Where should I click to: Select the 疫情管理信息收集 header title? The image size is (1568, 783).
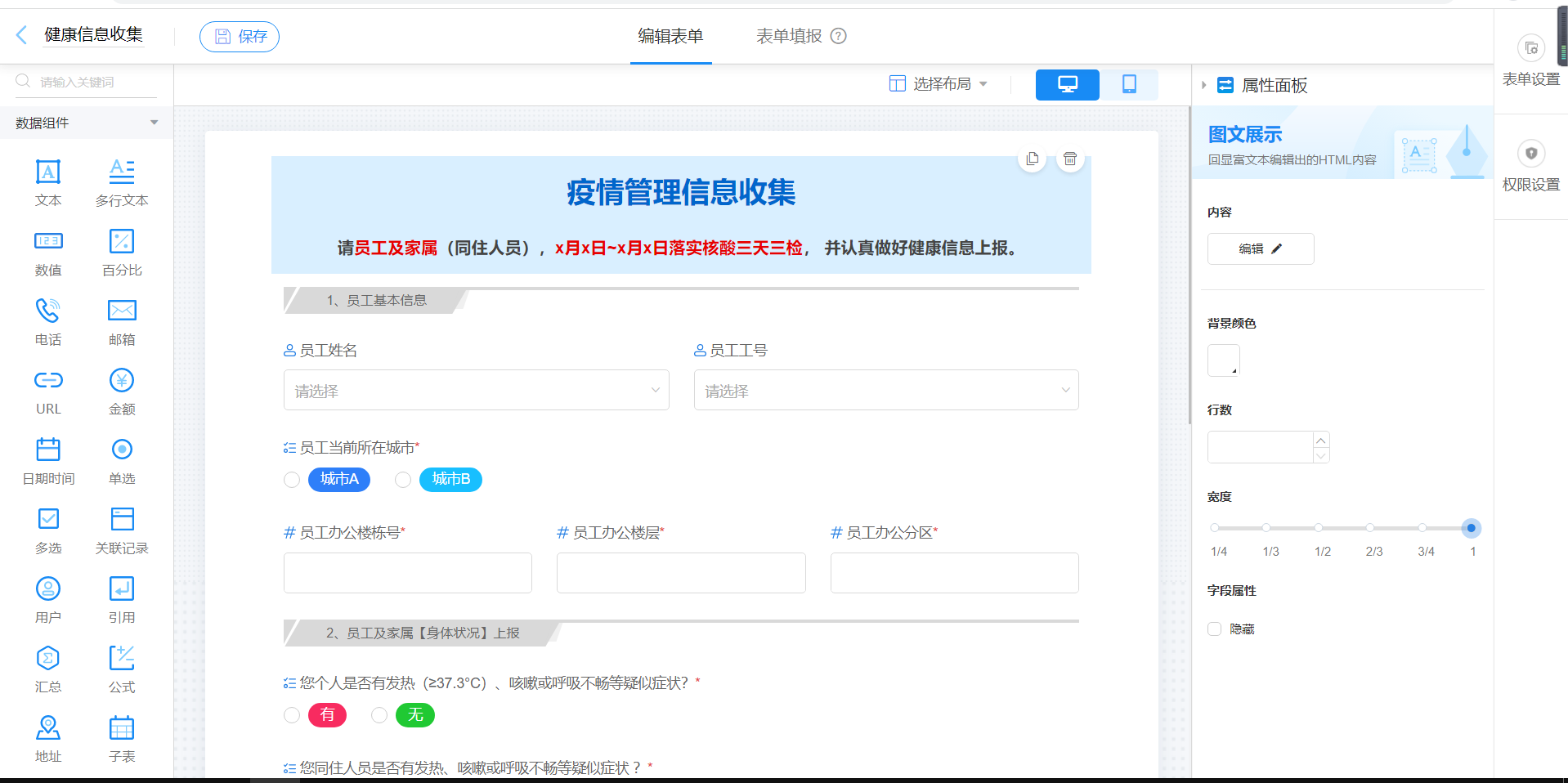[681, 193]
